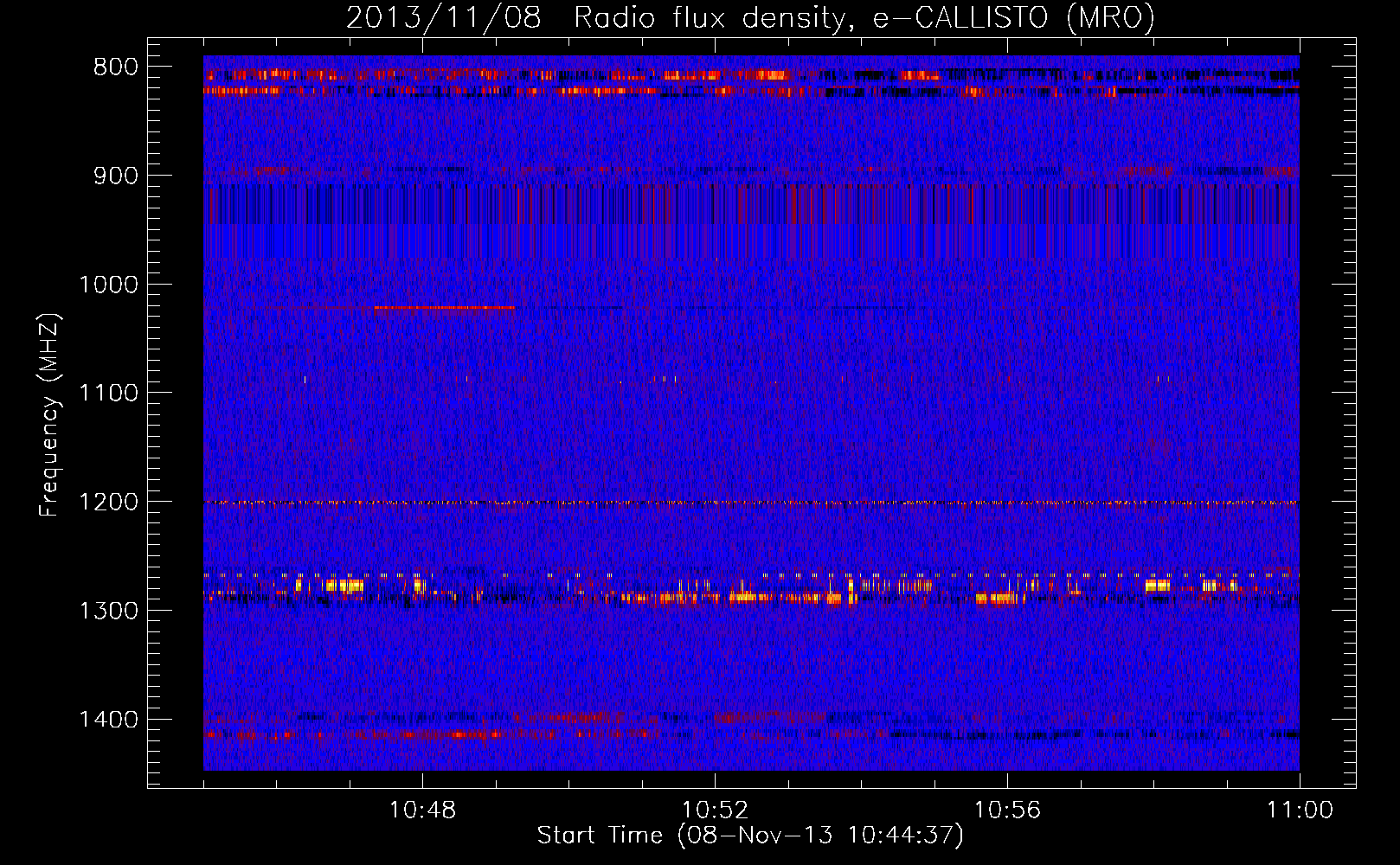The width and height of the screenshot is (1400, 865).
Task: Click the 1100 frequency tick label
Action: pyautogui.click(x=109, y=394)
